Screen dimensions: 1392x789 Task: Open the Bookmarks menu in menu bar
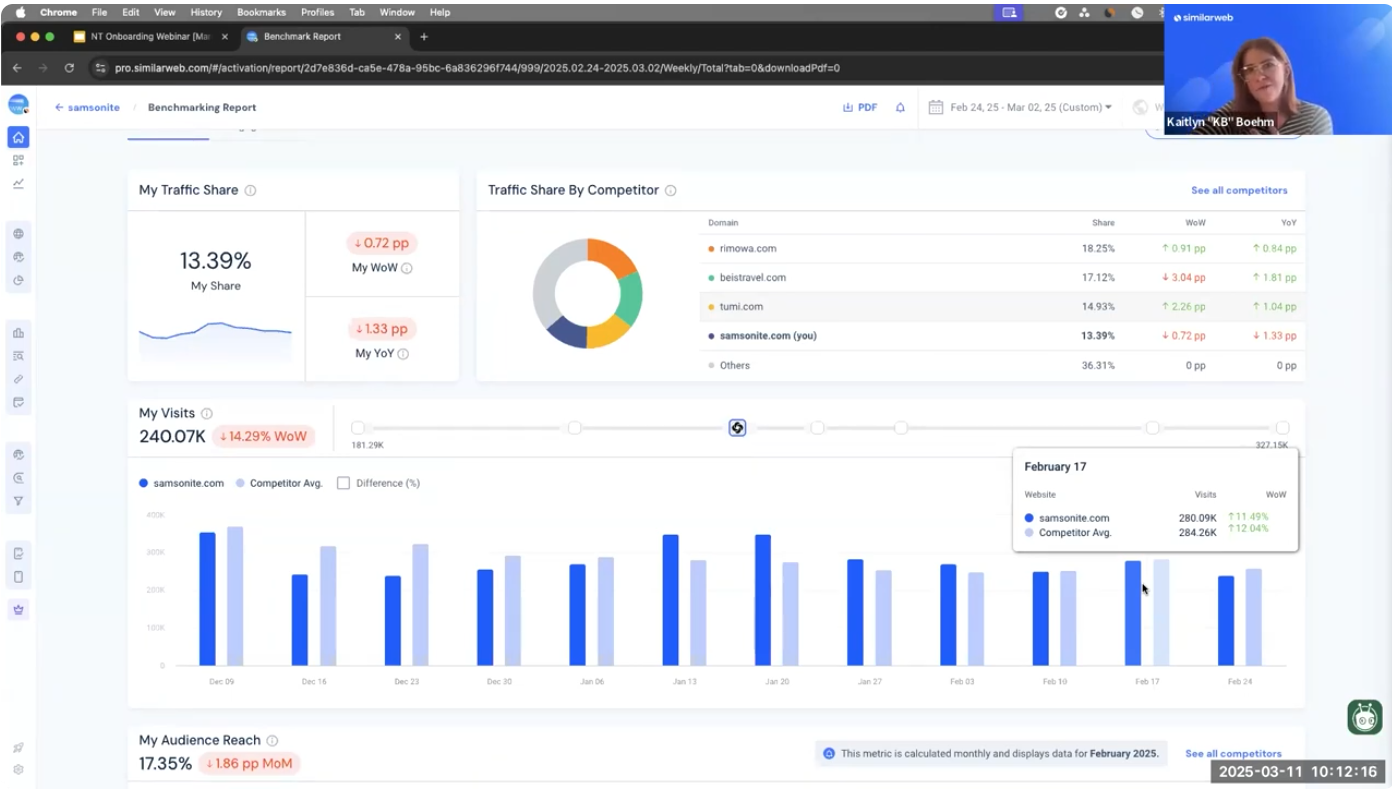tap(261, 12)
